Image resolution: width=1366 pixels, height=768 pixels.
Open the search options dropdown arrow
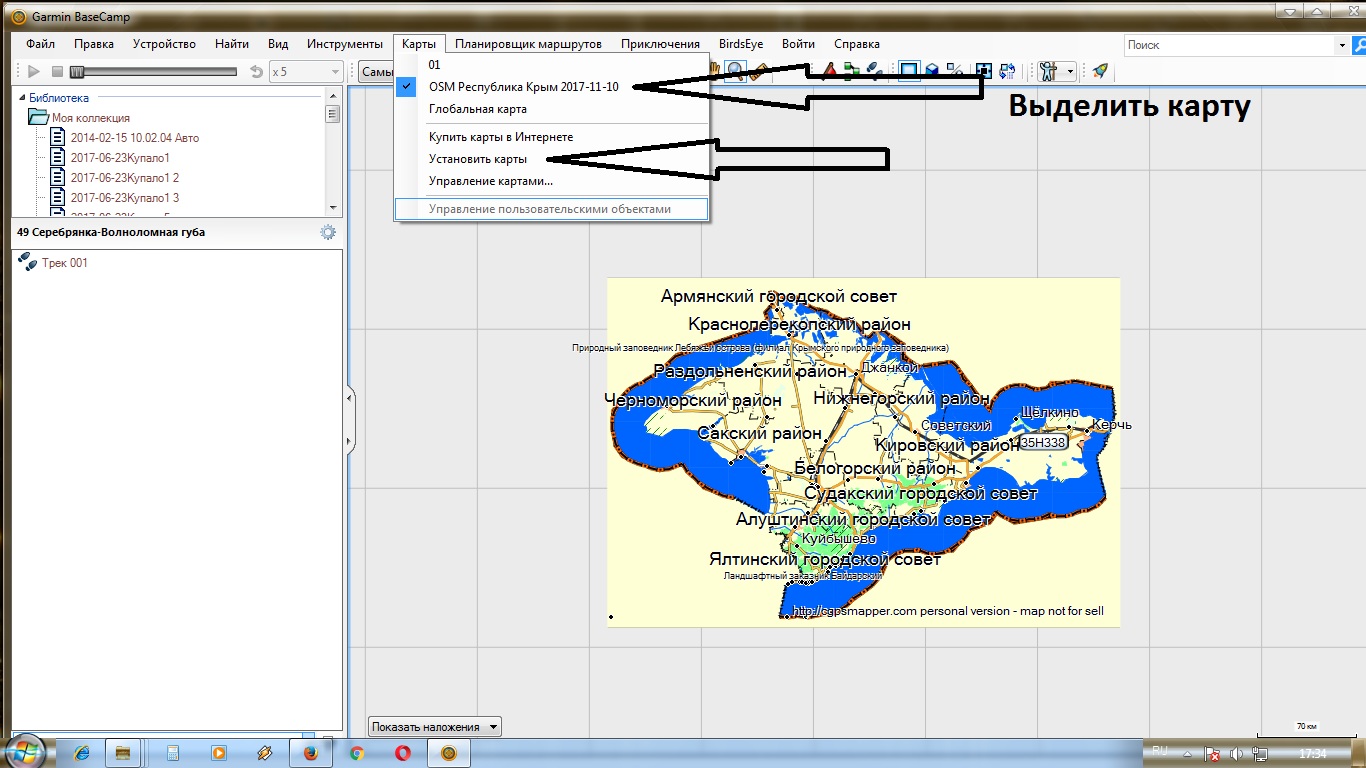(x=1342, y=45)
